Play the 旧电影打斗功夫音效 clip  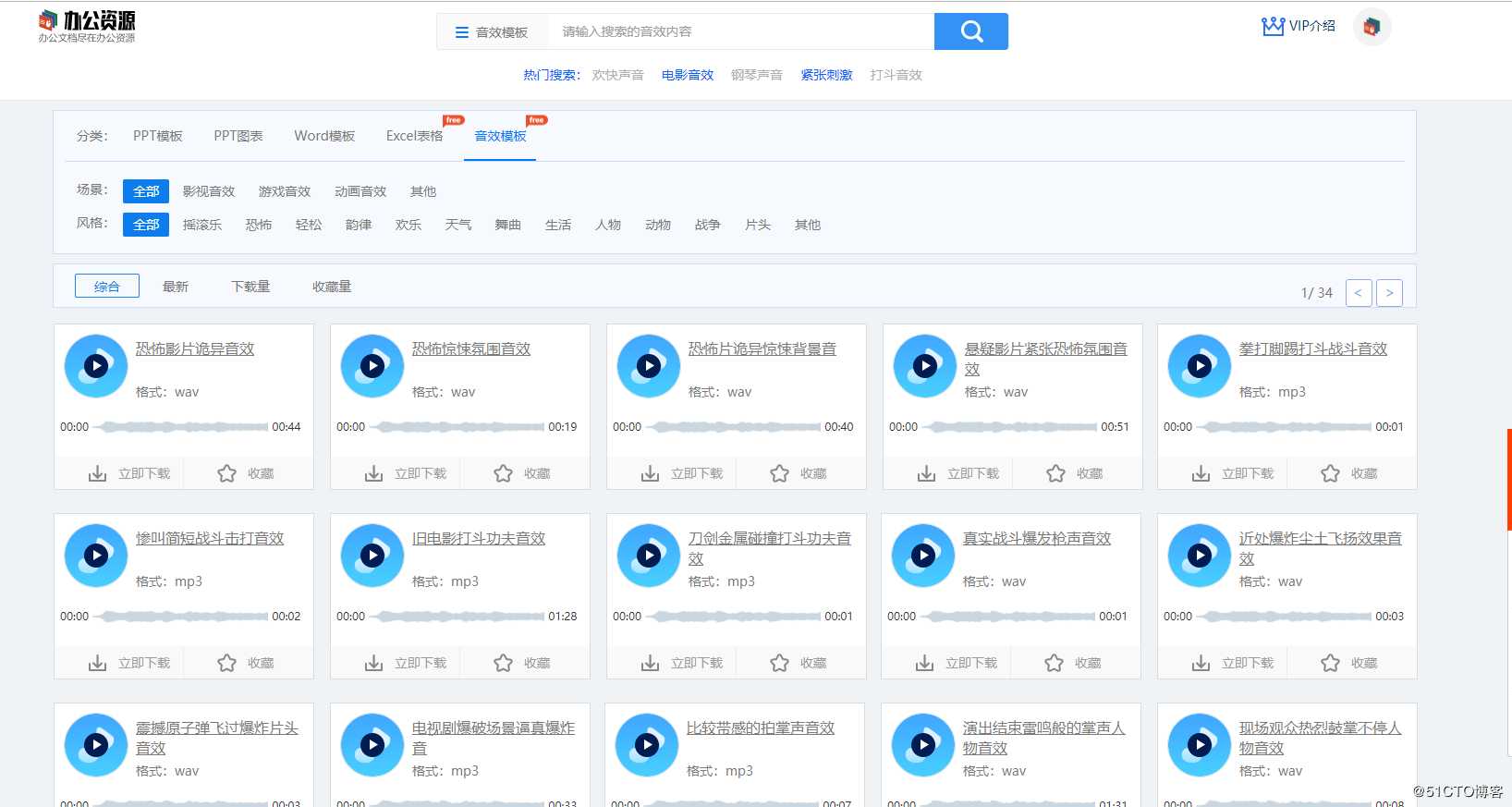[372, 556]
